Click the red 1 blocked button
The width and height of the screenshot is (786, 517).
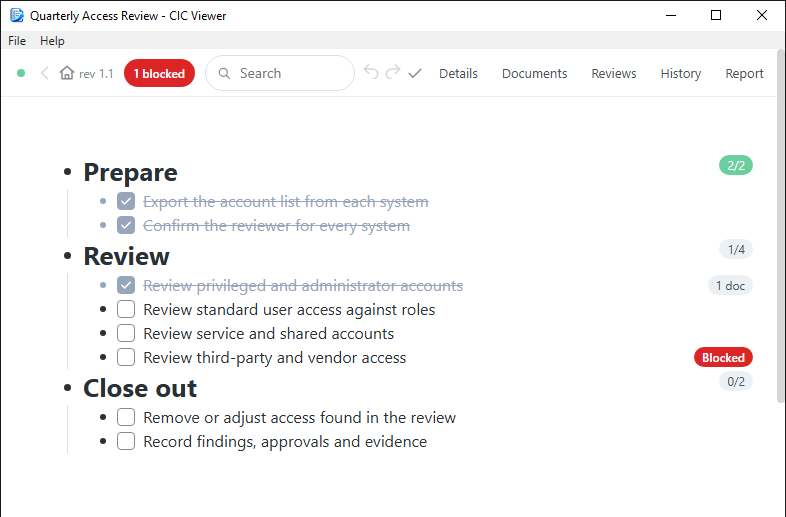(159, 73)
